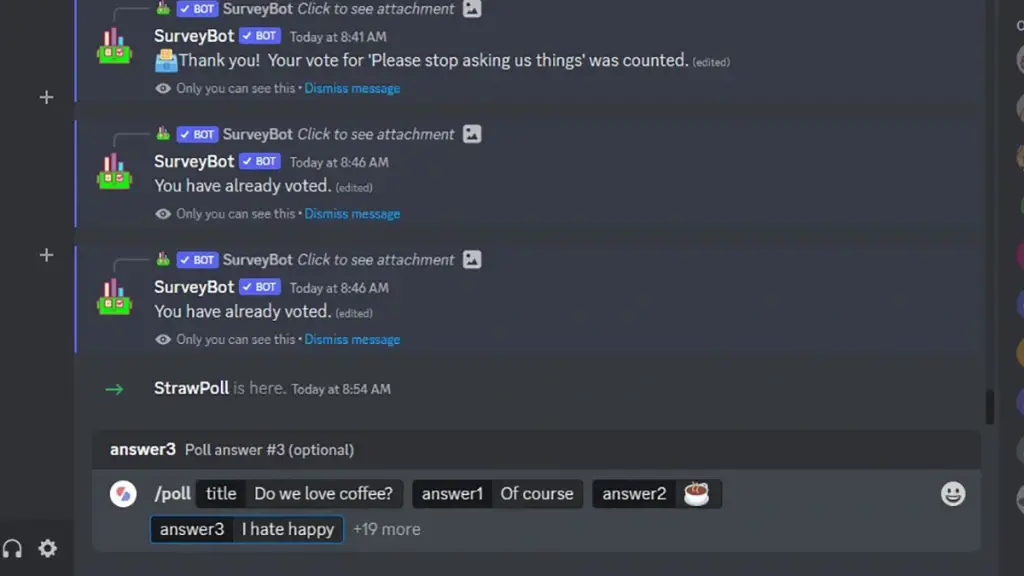Select the title option 'Do we love coffee?'
1024x576 pixels.
pyautogui.click(x=300, y=494)
